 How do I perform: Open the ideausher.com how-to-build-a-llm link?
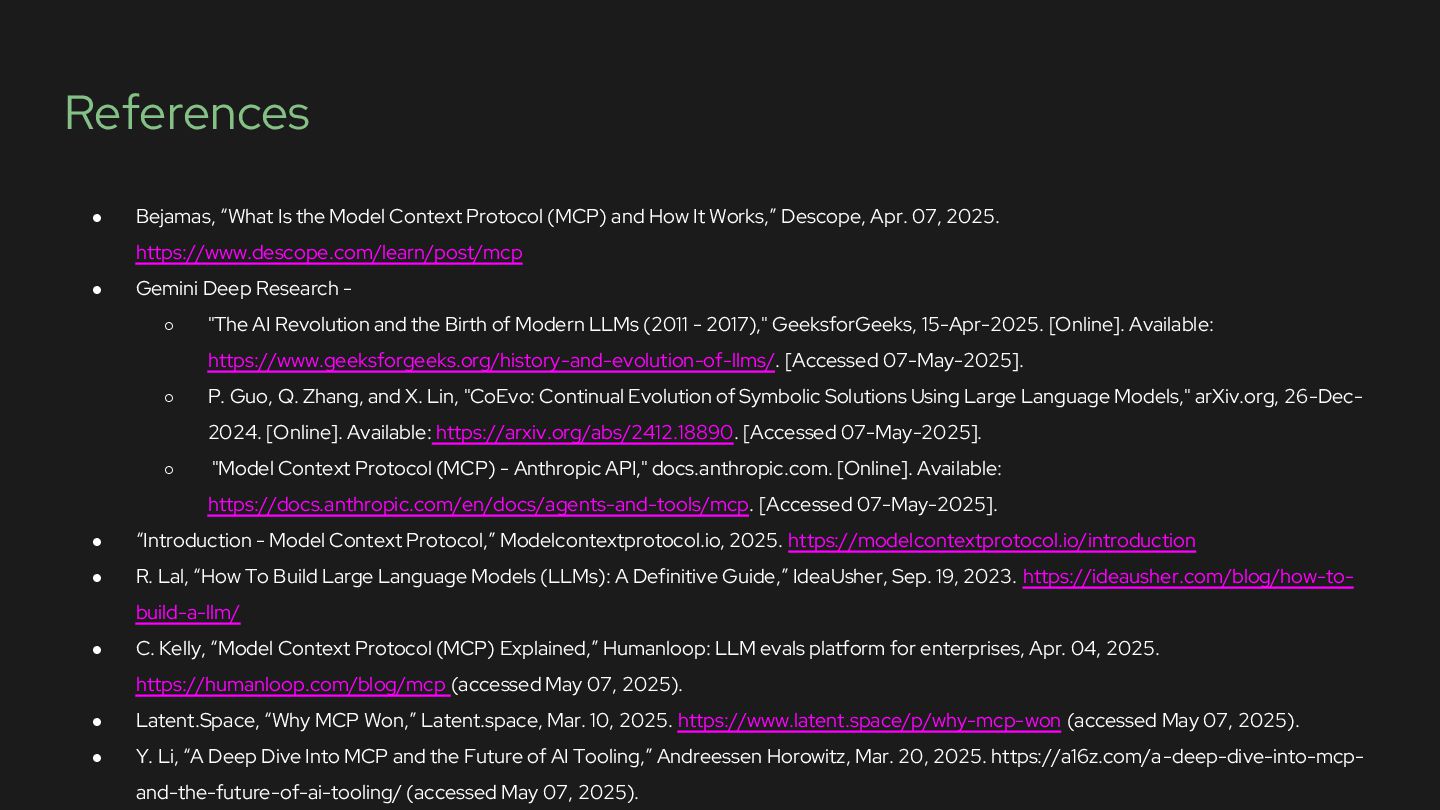click(1188, 577)
